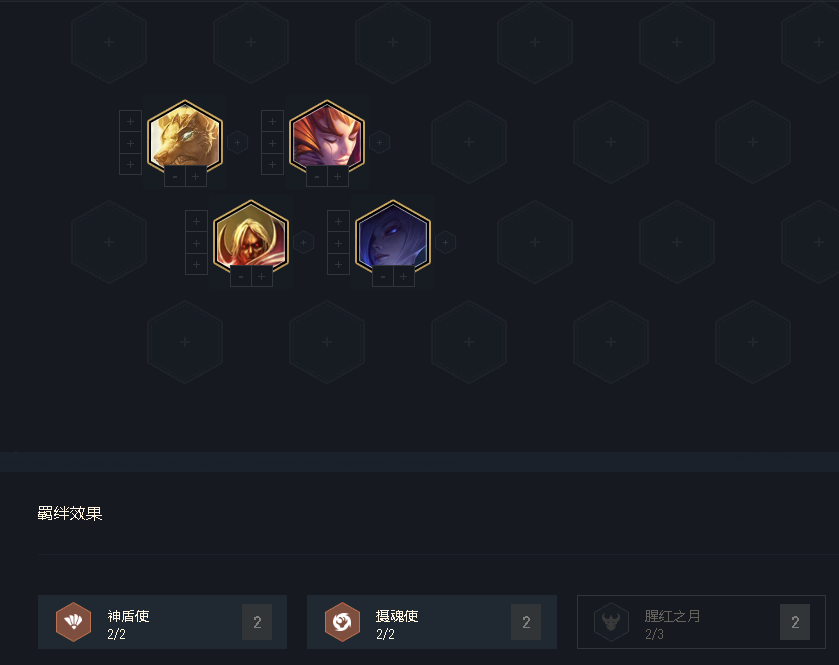Select the blue-skinned Elise champion portrait
Screen dimensions: 839x665
click(393, 236)
